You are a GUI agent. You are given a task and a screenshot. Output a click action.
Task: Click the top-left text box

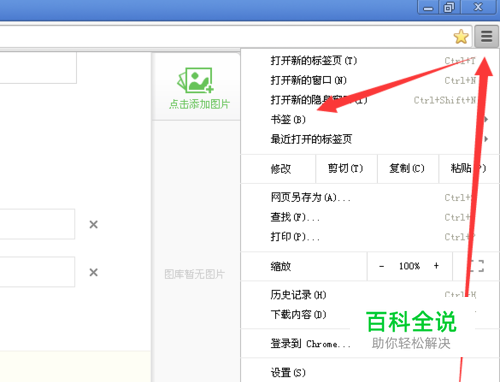[38, 68]
